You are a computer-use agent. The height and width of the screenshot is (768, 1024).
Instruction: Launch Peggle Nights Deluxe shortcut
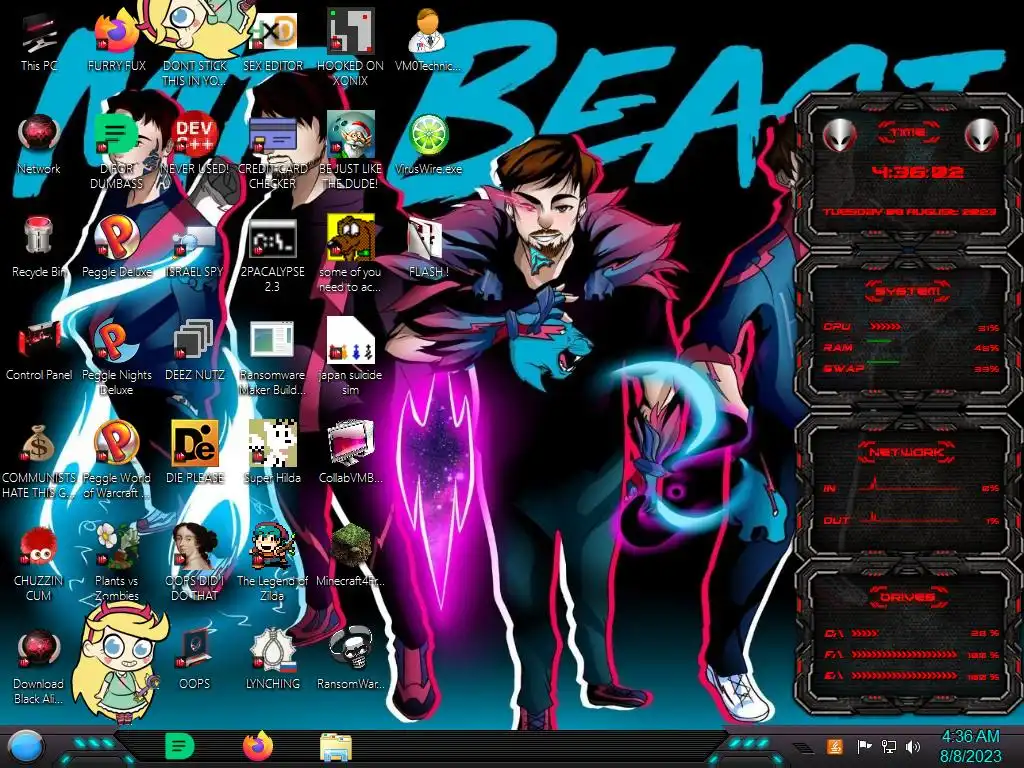pyautogui.click(x=116, y=342)
